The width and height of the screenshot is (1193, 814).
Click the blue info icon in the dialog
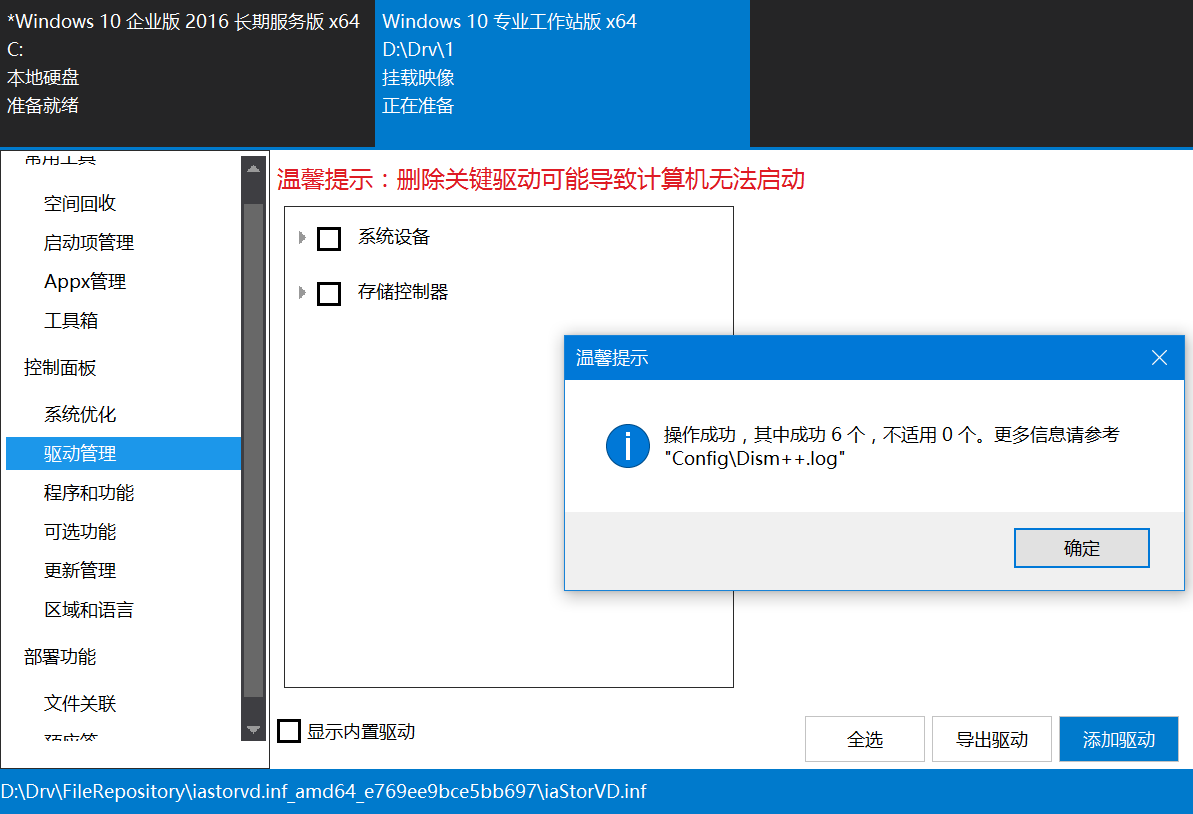point(628,446)
